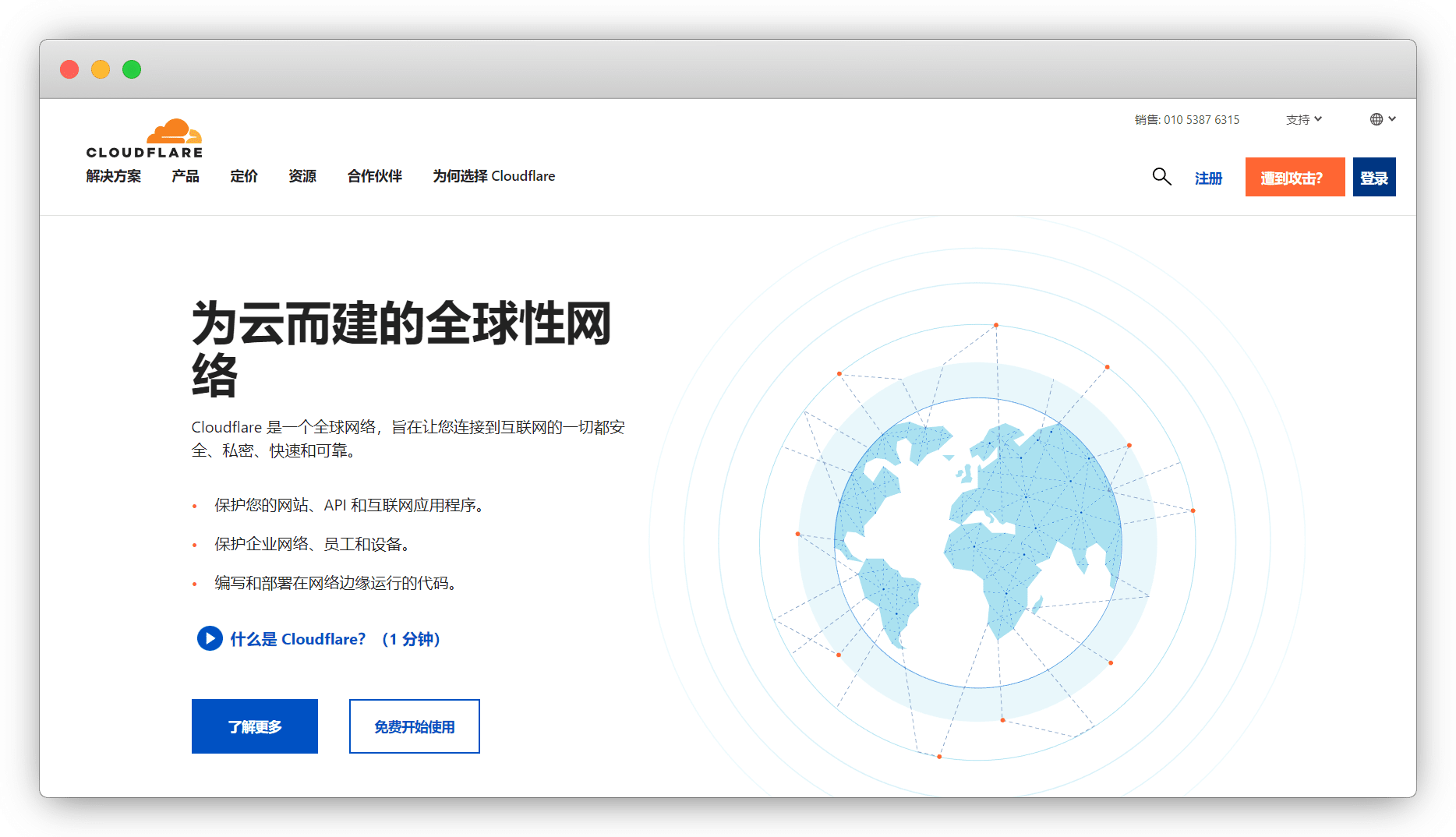Expand the language selector chevron
The width and height of the screenshot is (1456, 837).
(1392, 119)
